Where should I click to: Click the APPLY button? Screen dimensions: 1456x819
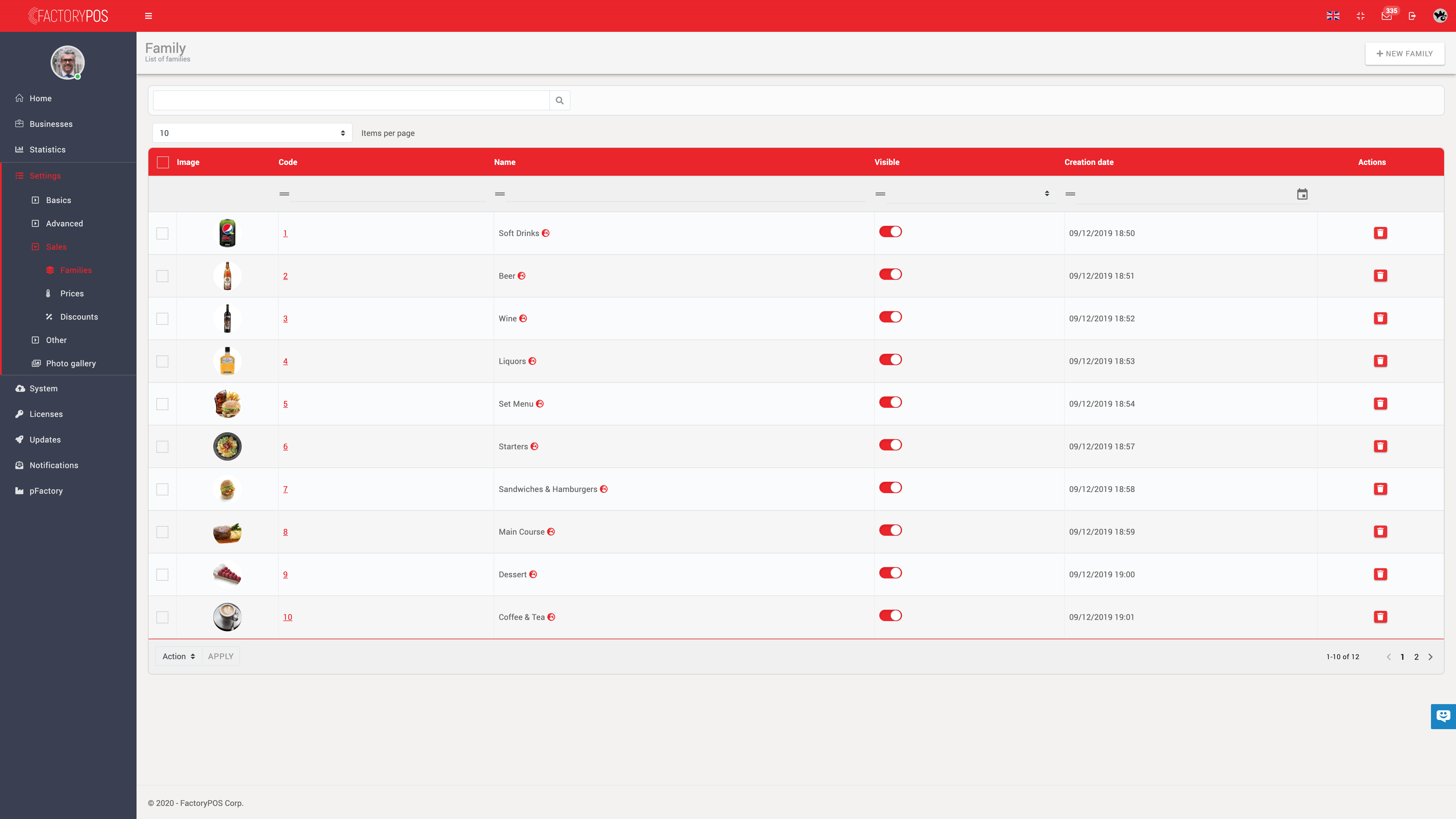point(220,656)
